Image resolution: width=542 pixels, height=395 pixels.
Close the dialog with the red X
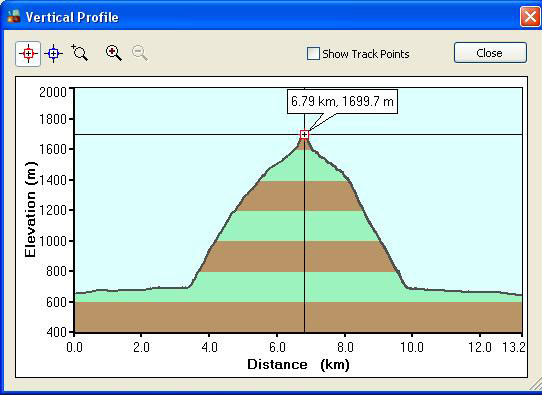530,17
